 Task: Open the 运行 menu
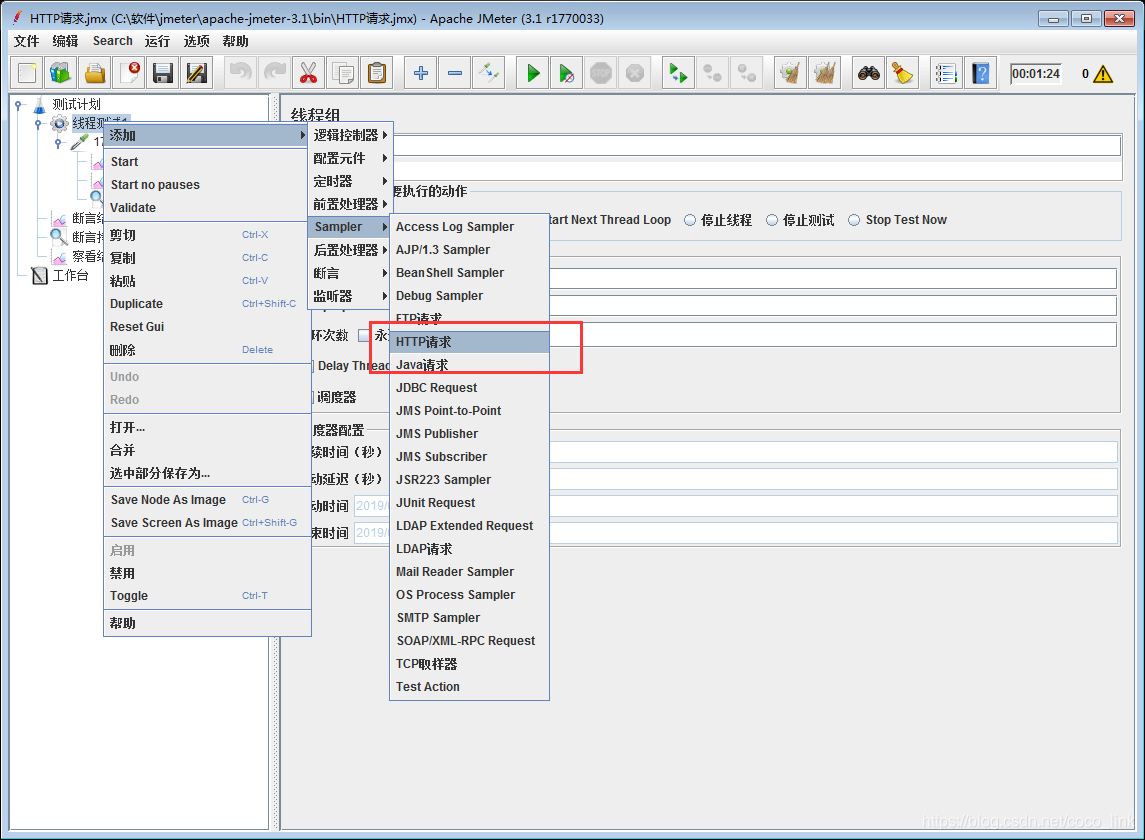[x=157, y=41]
